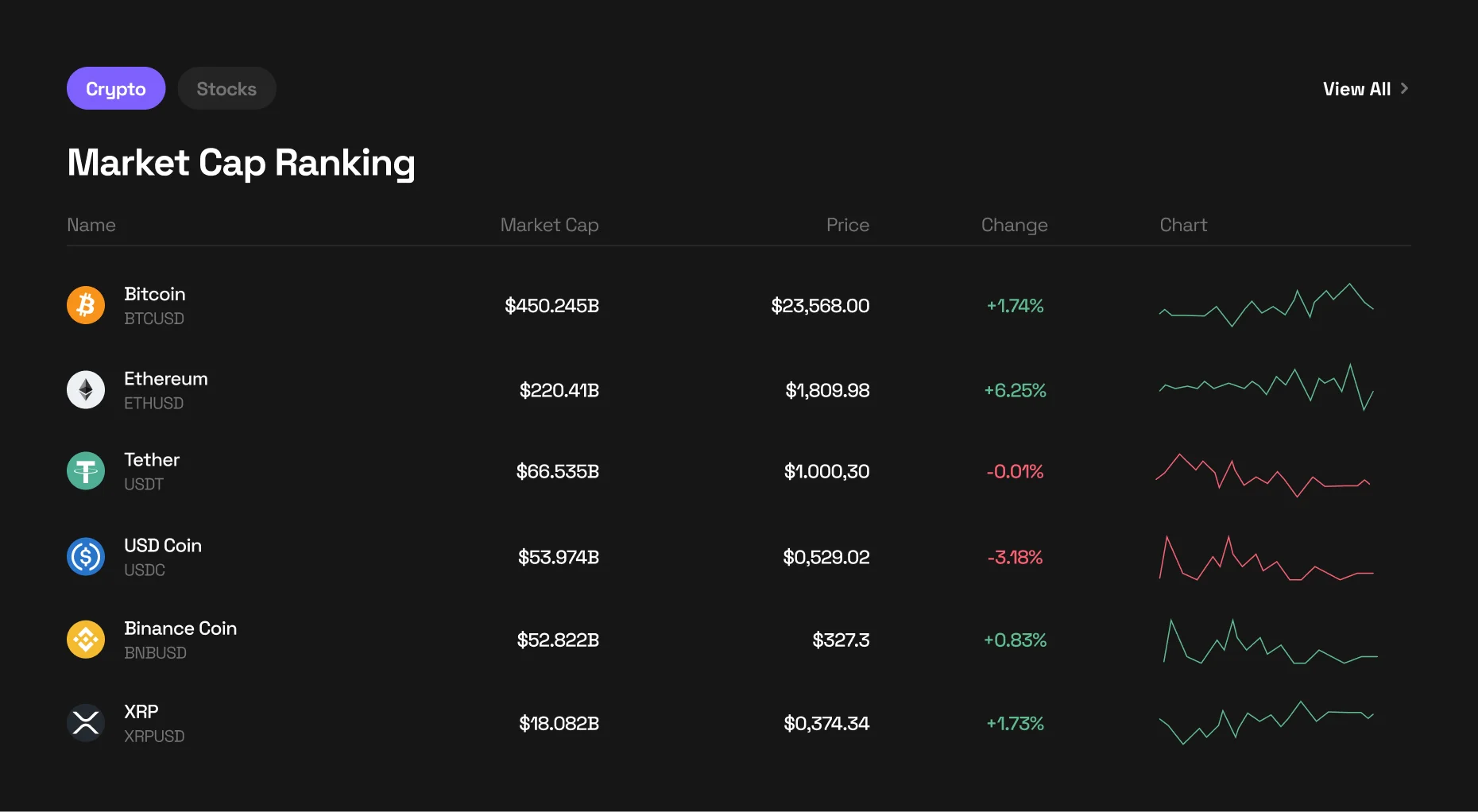Sort by the Price column header
This screenshot has width=1478, height=812.
tap(847, 225)
